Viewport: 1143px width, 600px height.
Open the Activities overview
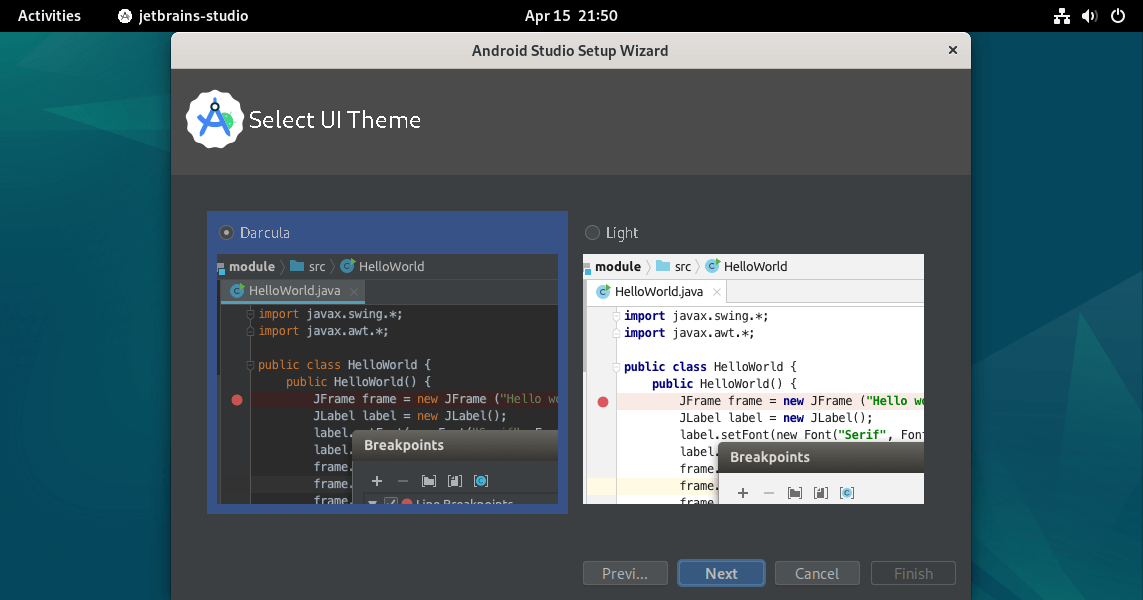[x=49, y=15]
